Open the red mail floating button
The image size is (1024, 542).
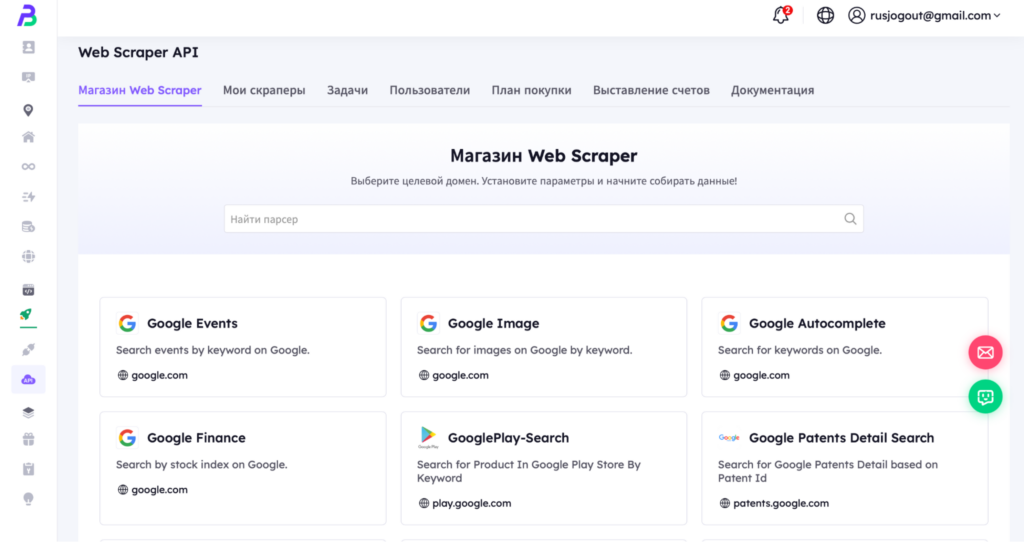tap(985, 353)
